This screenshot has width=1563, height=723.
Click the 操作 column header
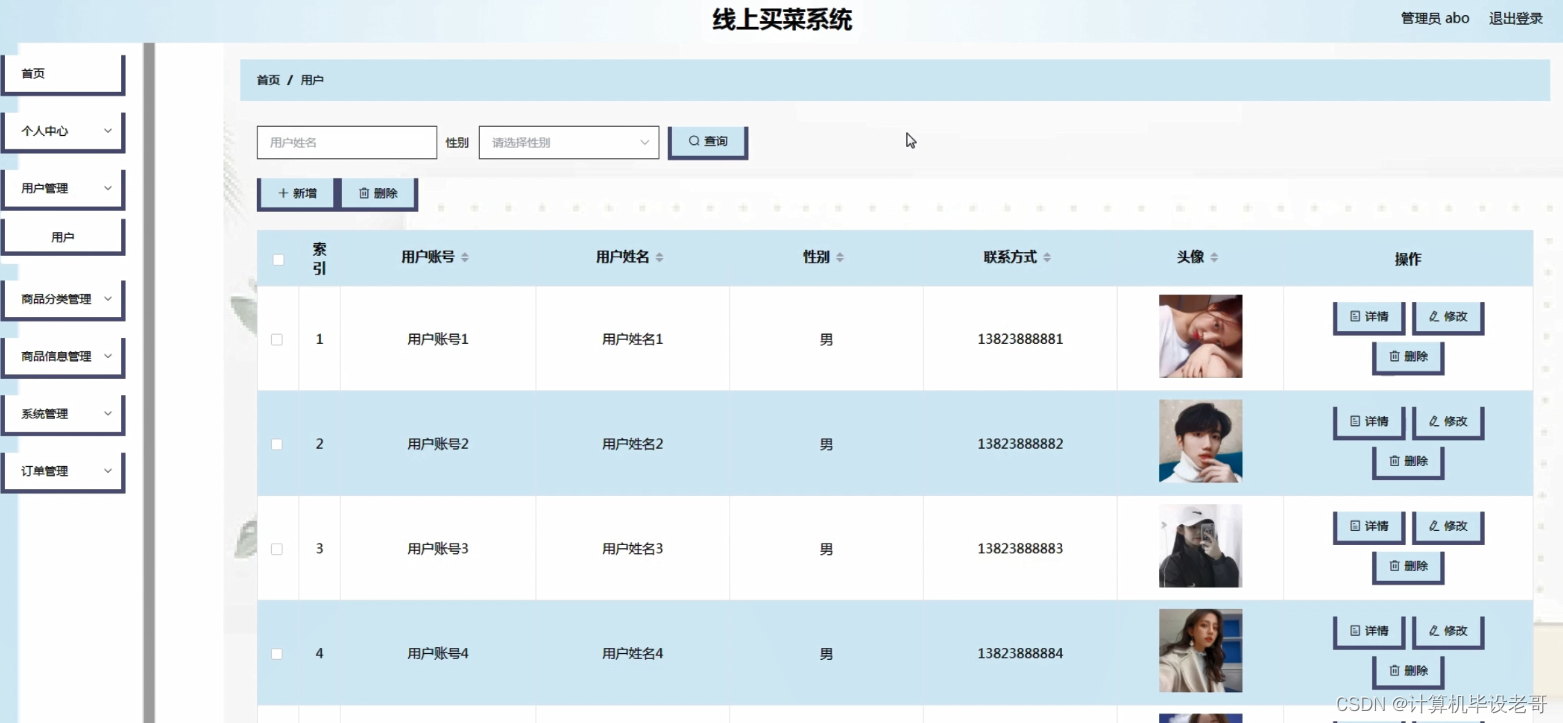[1407, 260]
